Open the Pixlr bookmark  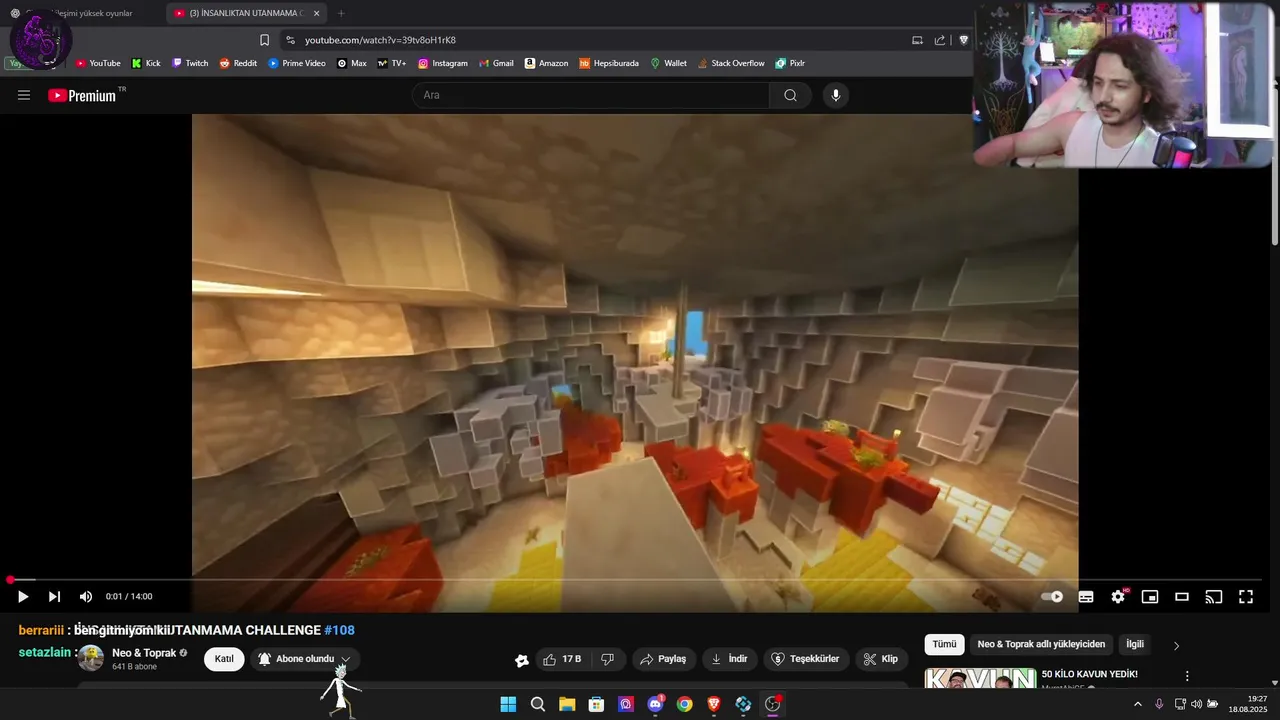coord(790,63)
